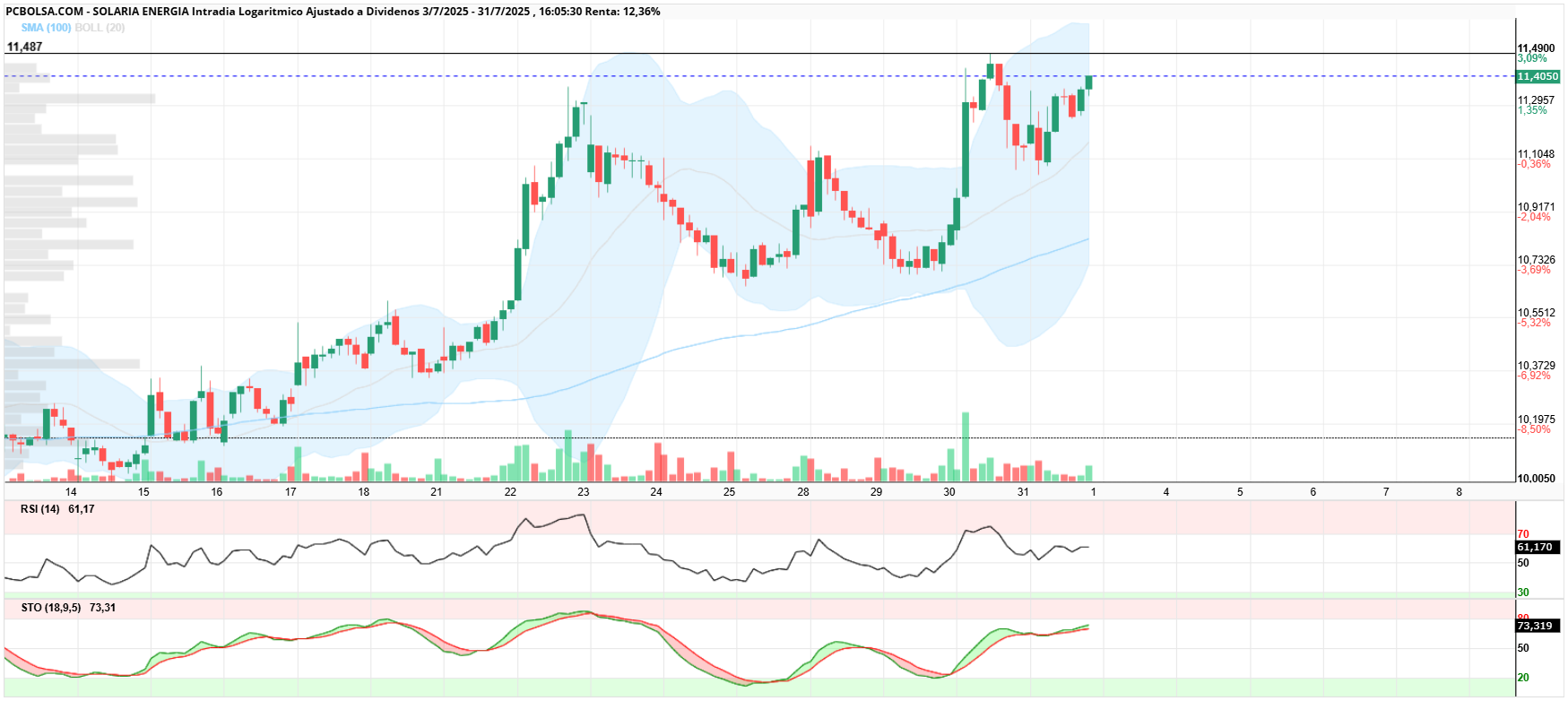
Task: Select date 24 on the time axis
Action: tap(656, 491)
